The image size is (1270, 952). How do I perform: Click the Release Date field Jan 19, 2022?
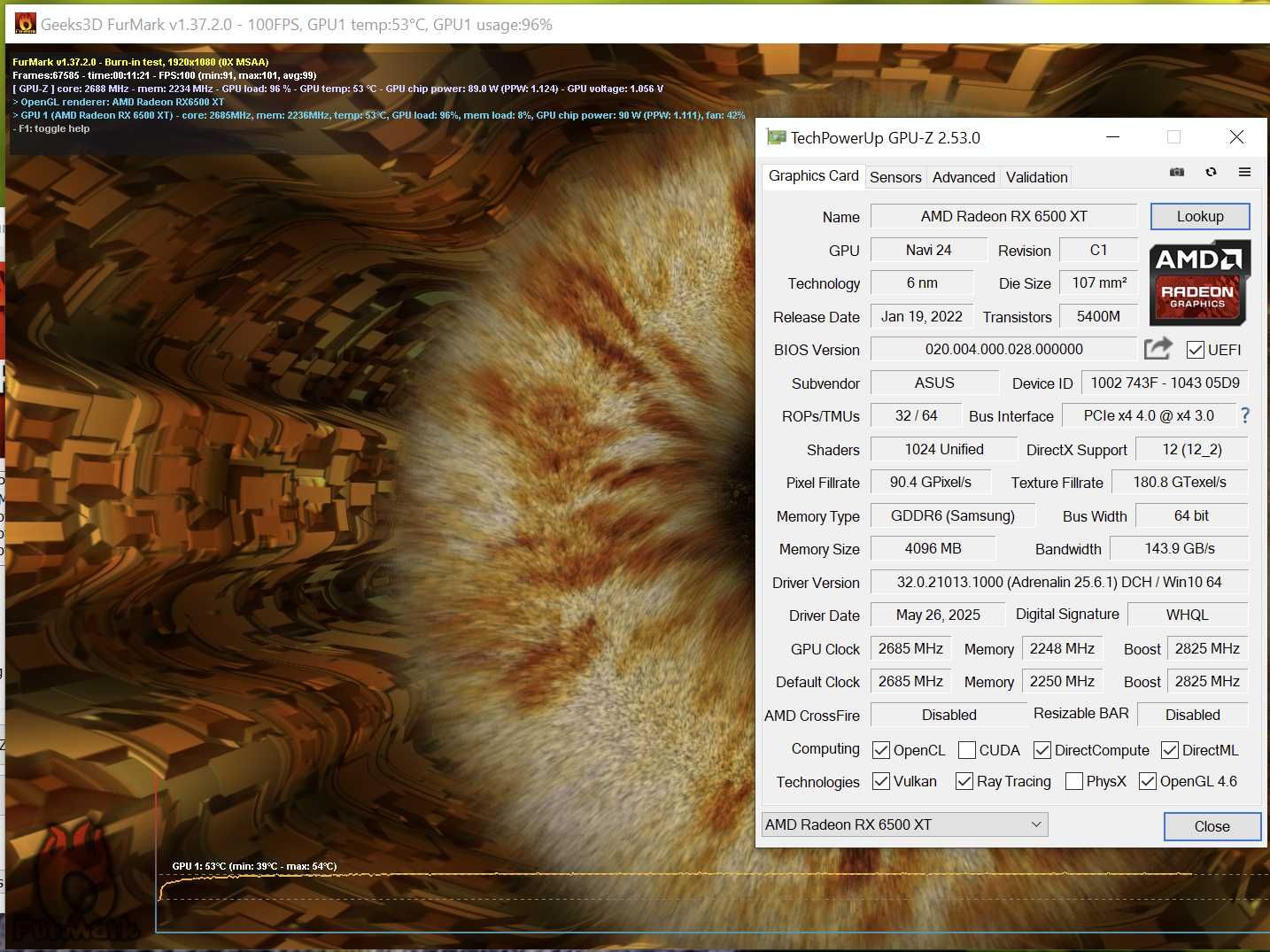coord(921,316)
